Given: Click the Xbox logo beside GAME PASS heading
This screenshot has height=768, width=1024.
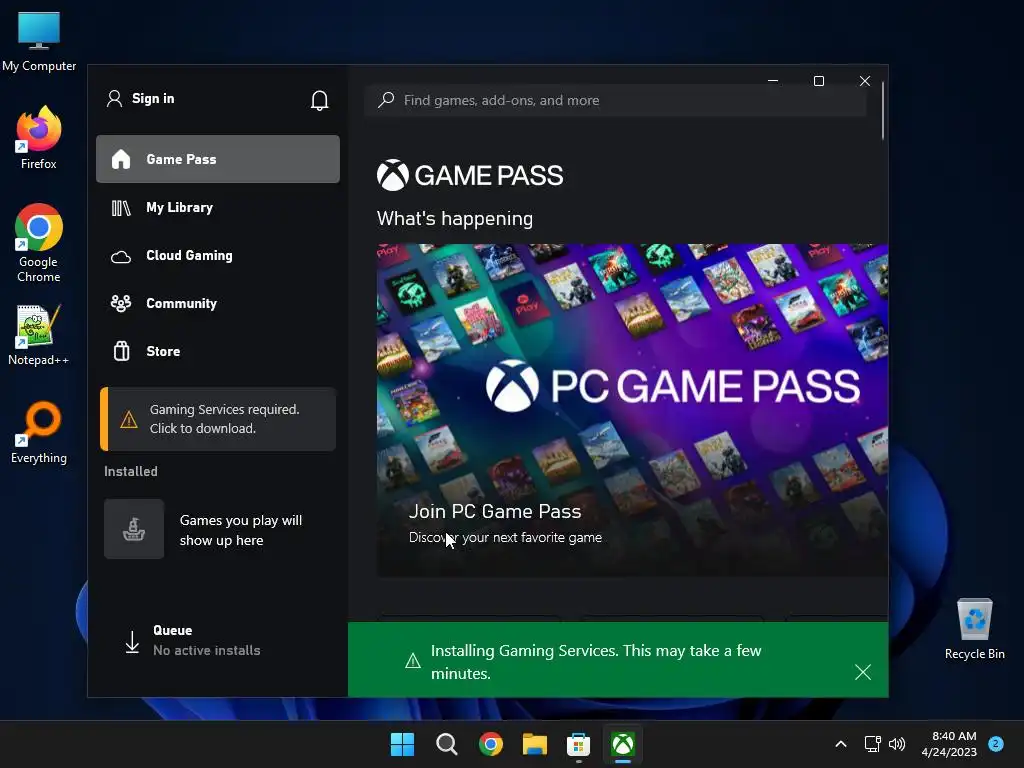Looking at the screenshot, I should [x=392, y=175].
